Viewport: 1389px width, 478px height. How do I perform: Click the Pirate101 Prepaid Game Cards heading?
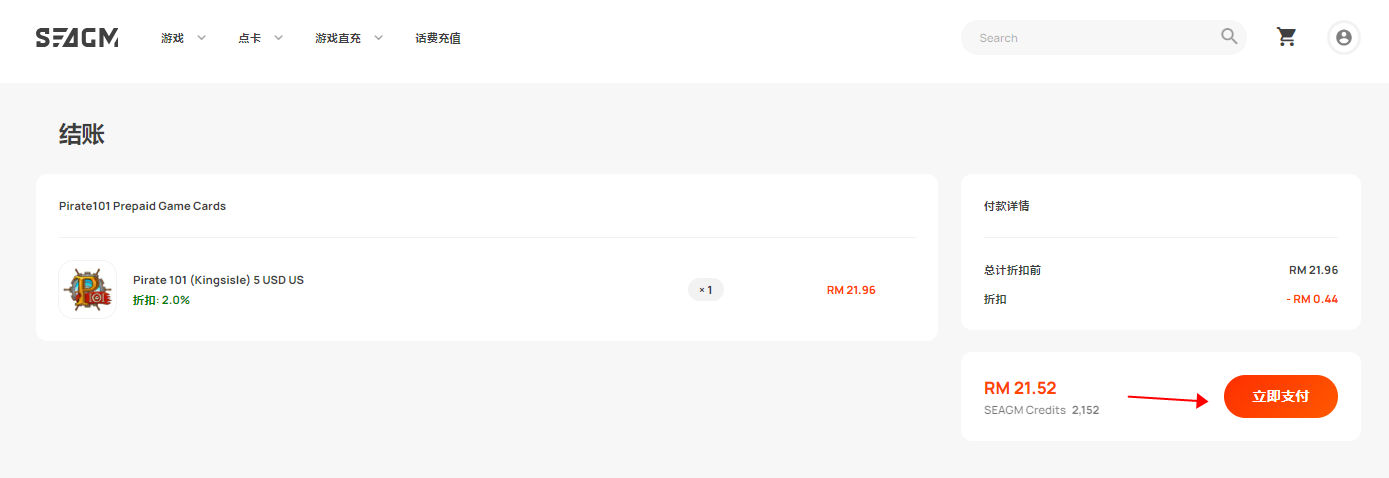coord(142,206)
